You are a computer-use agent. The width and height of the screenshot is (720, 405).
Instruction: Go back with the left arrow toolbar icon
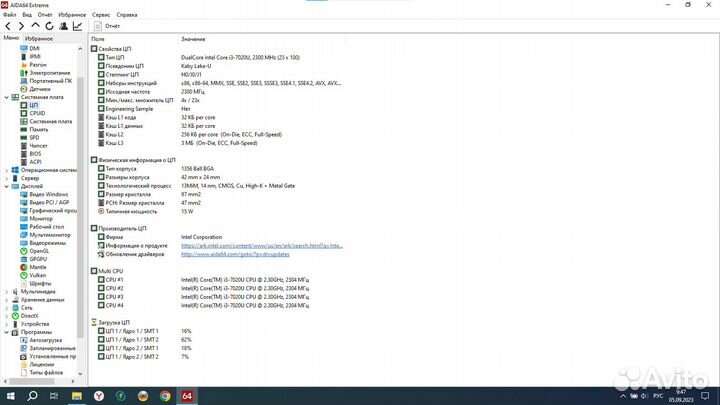pos(8,26)
